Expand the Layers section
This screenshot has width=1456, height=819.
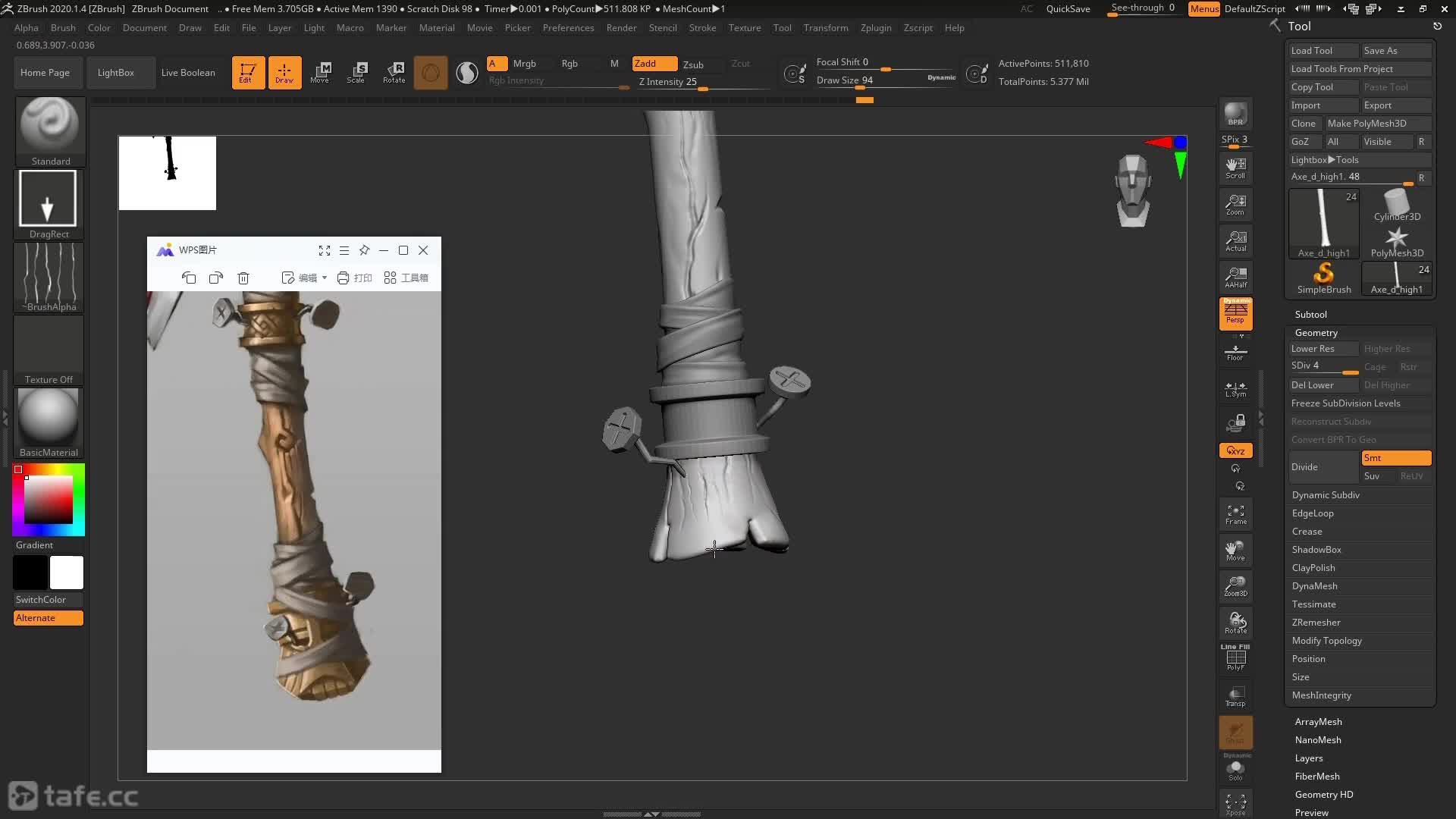coord(1308,758)
